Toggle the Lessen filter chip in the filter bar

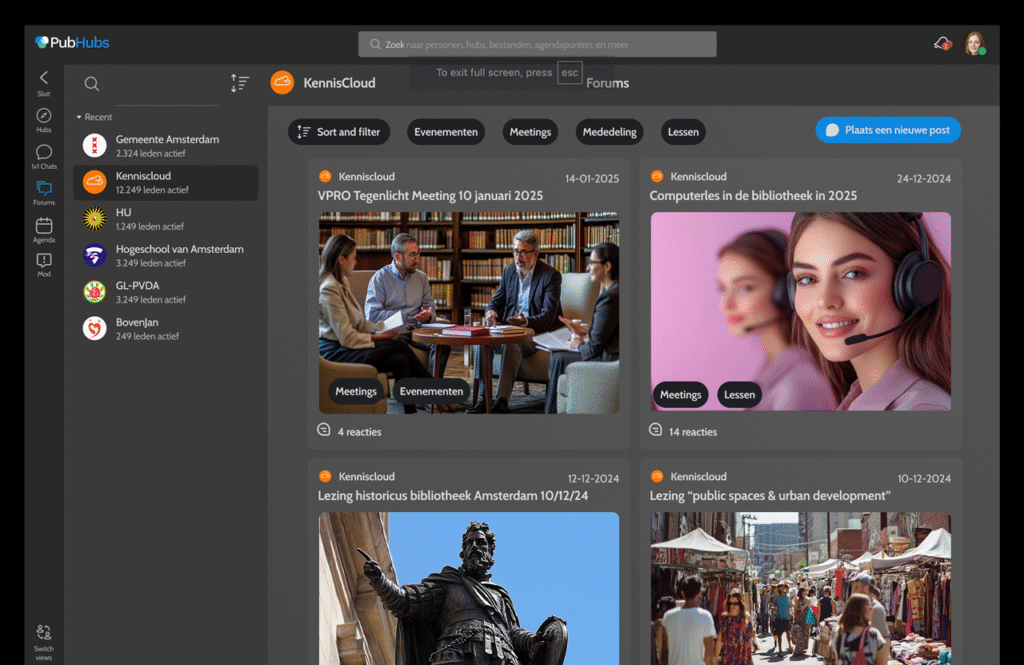click(683, 132)
